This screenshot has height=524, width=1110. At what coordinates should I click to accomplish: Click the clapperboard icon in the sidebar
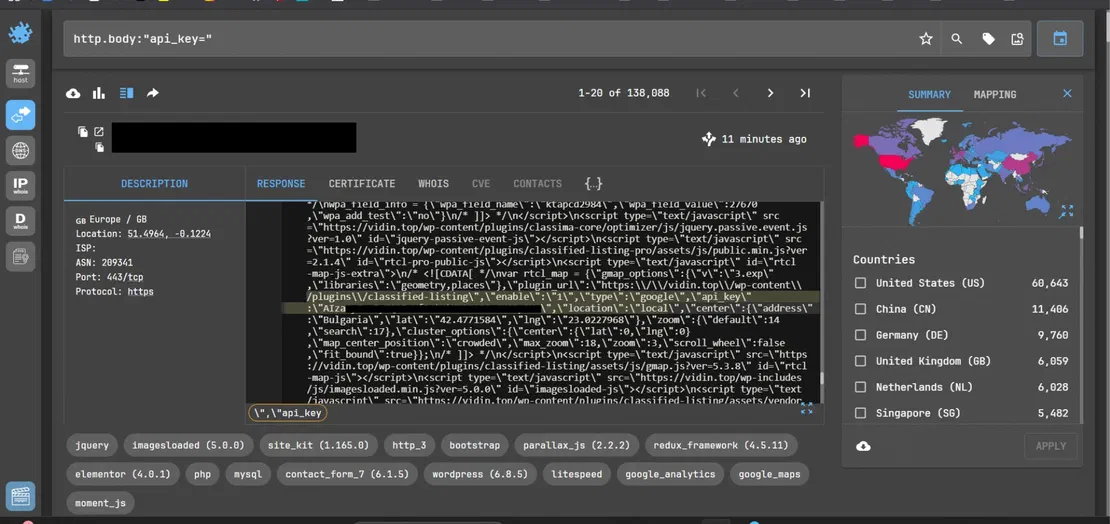21,496
